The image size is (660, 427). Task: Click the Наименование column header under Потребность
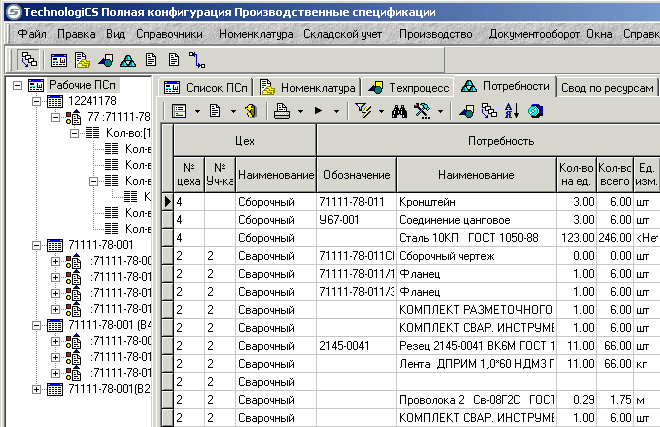[x=474, y=175]
